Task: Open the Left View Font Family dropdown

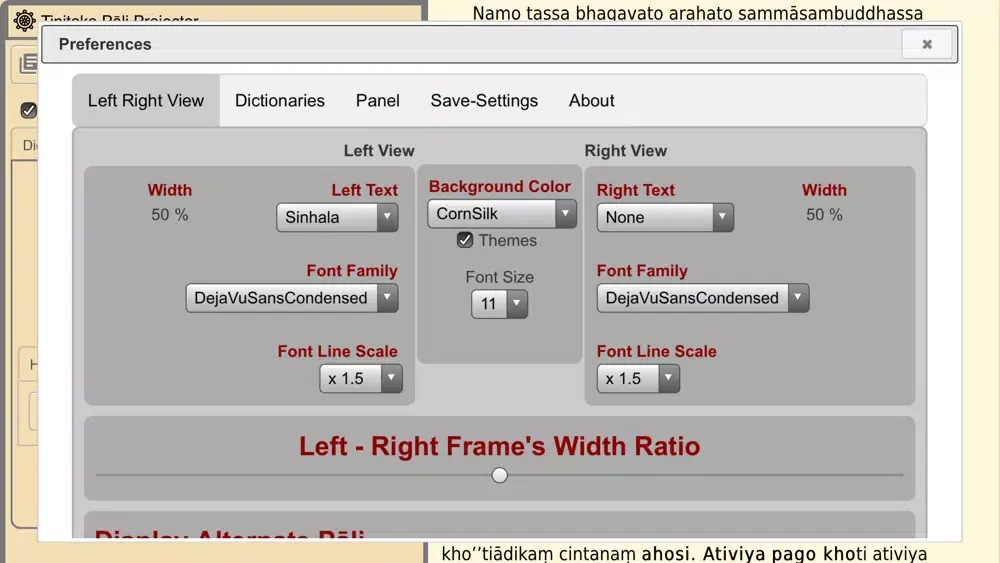Action: coord(292,298)
